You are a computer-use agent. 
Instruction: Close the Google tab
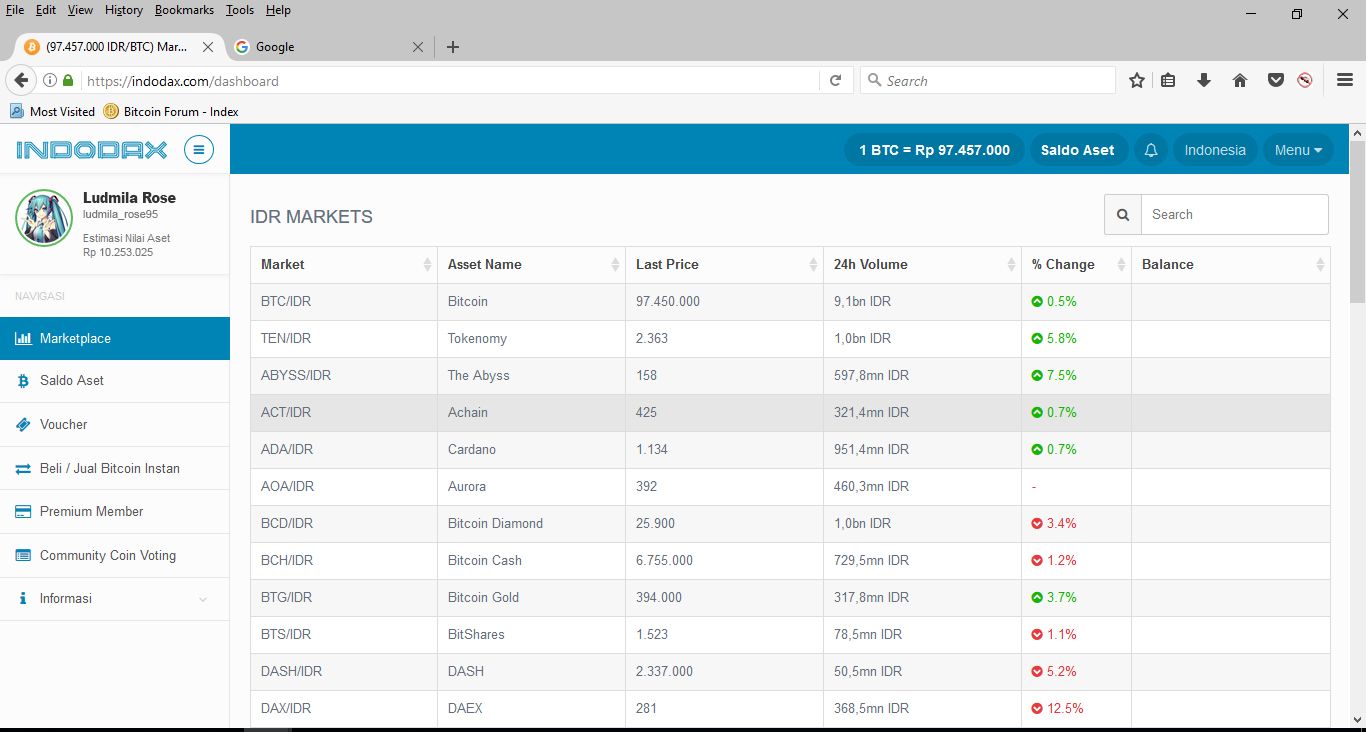point(418,47)
